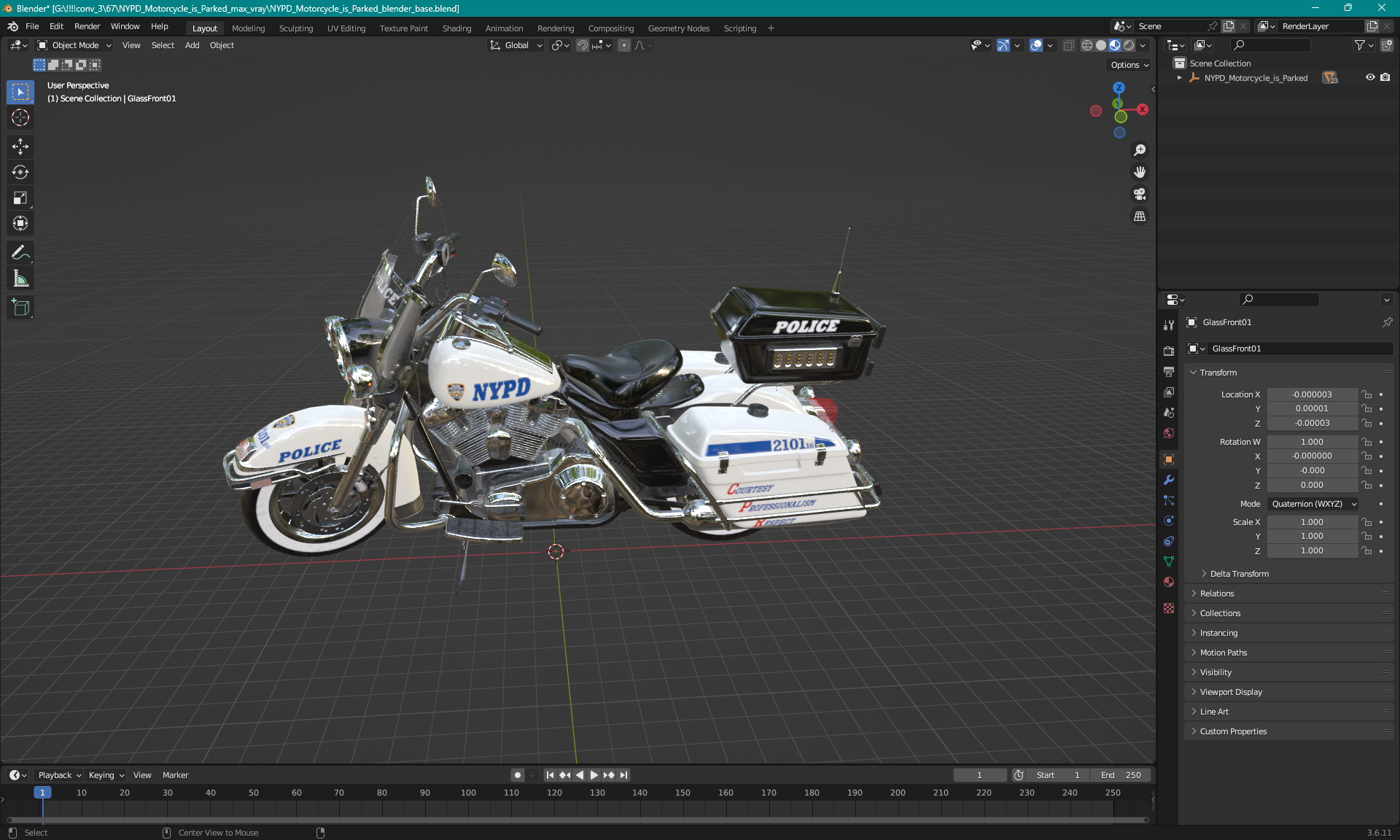Image resolution: width=1400 pixels, height=840 pixels.
Task: Expand the Relations panel
Action: pyautogui.click(x=1216, y=594)
